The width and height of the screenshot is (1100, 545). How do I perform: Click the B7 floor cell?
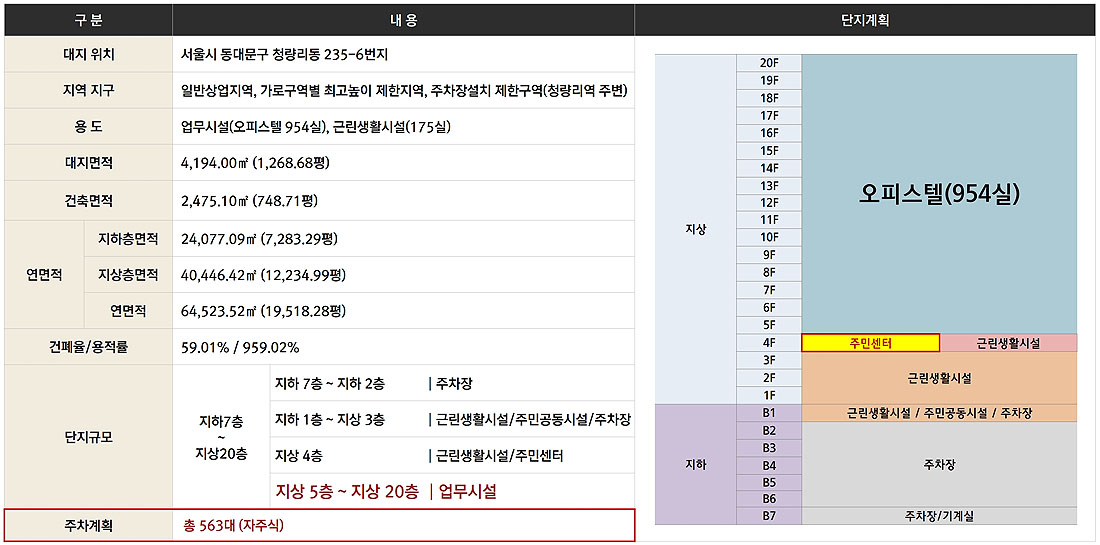[x=769, y=516]
